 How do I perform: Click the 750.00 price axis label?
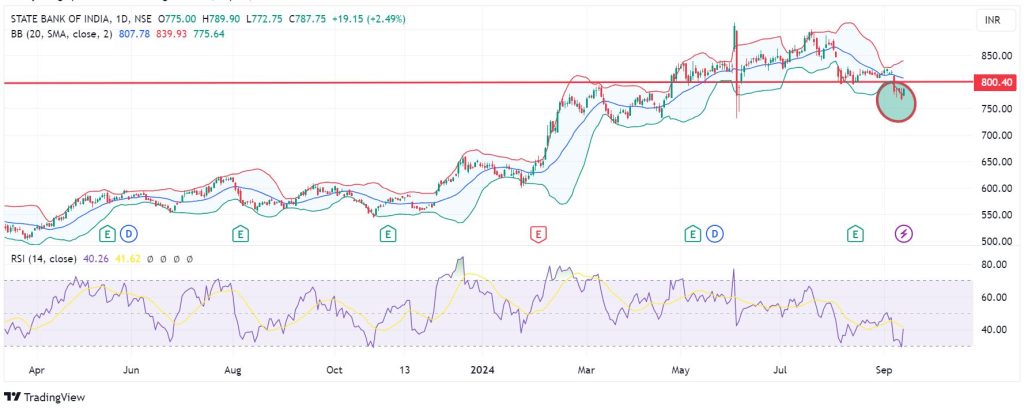click(x=996, y=109)
